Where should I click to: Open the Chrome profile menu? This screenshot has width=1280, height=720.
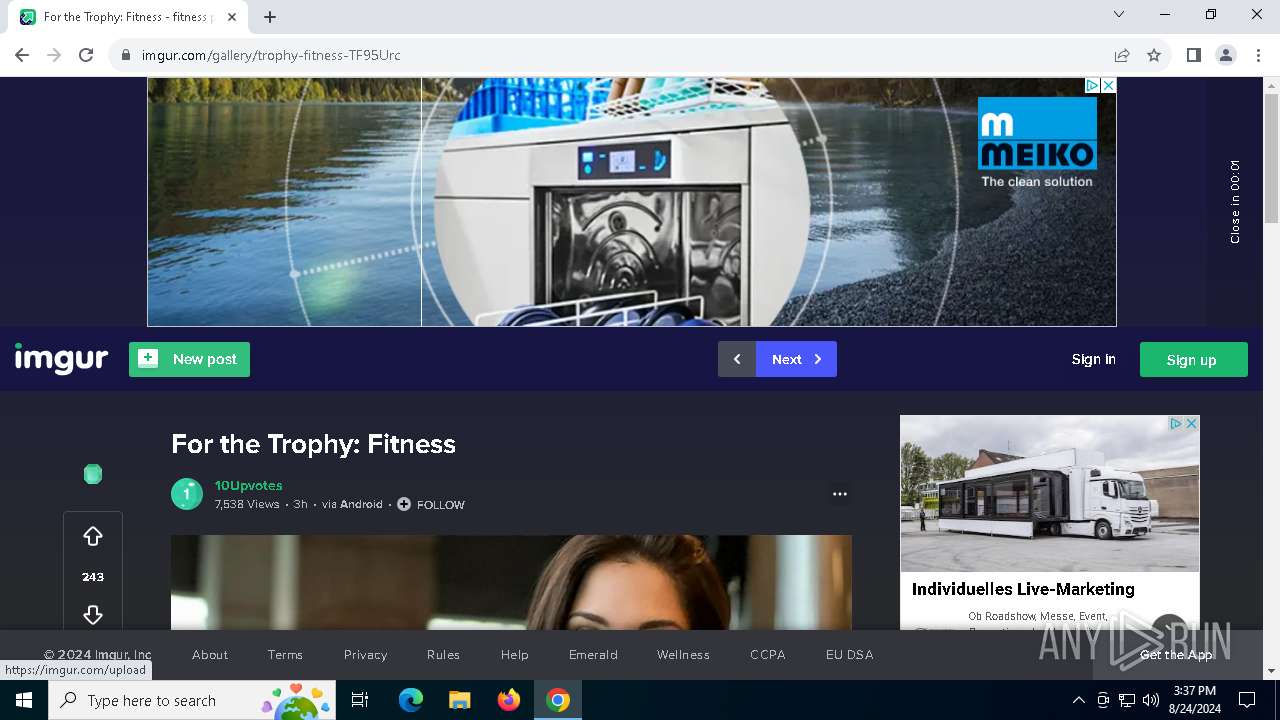point(1225,55)
